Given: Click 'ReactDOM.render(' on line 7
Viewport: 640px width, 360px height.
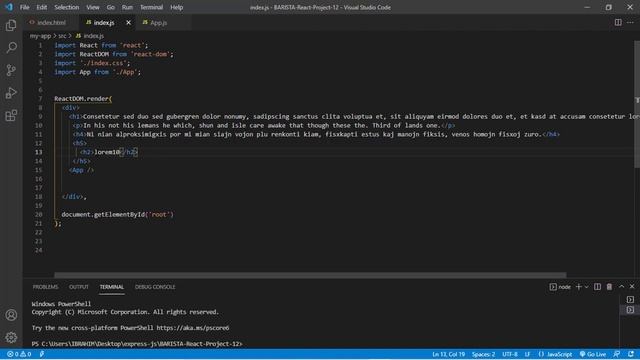Looking at the screenshot, I should click(x=83, y=99).
